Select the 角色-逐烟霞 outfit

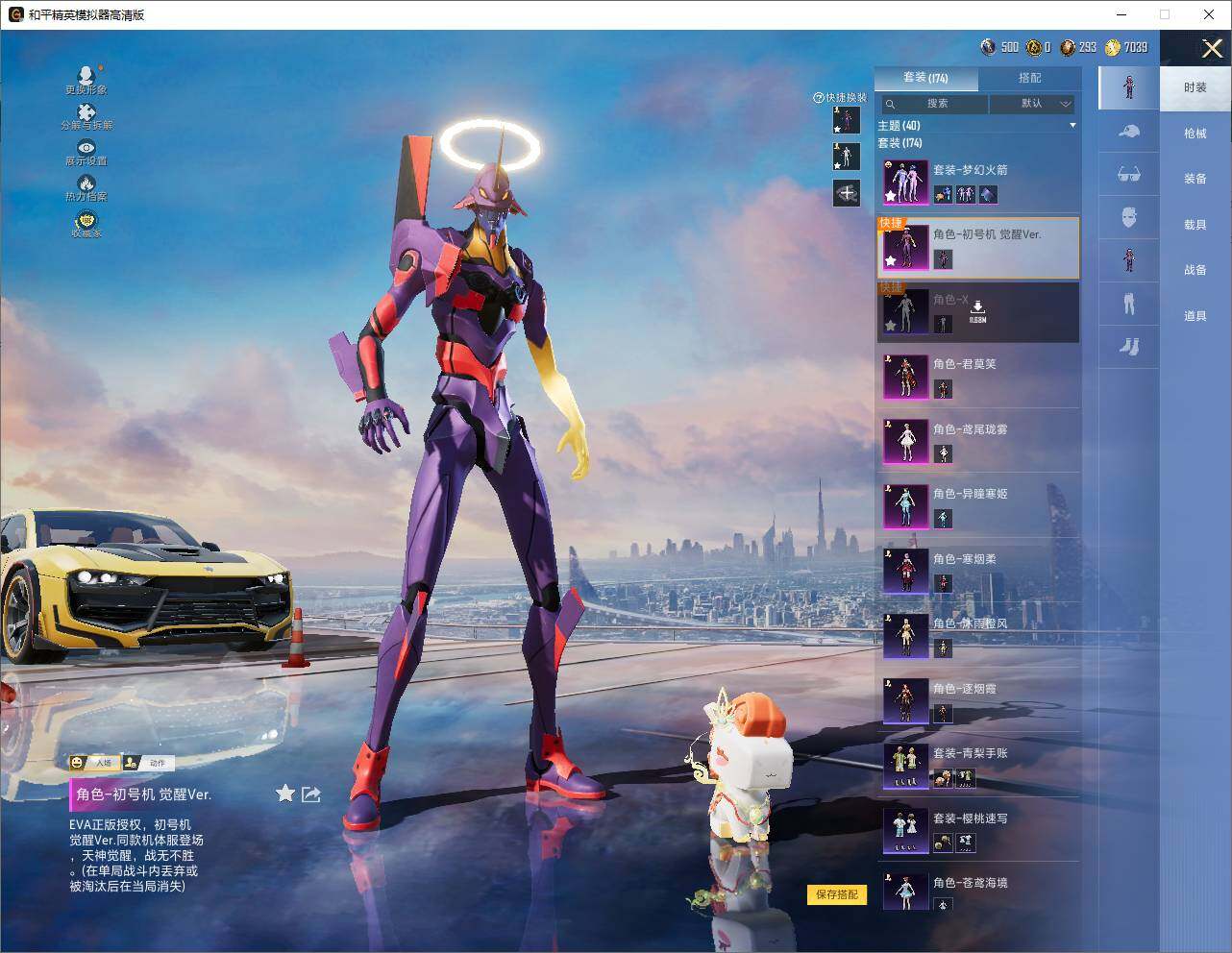[x=977, y=701]
